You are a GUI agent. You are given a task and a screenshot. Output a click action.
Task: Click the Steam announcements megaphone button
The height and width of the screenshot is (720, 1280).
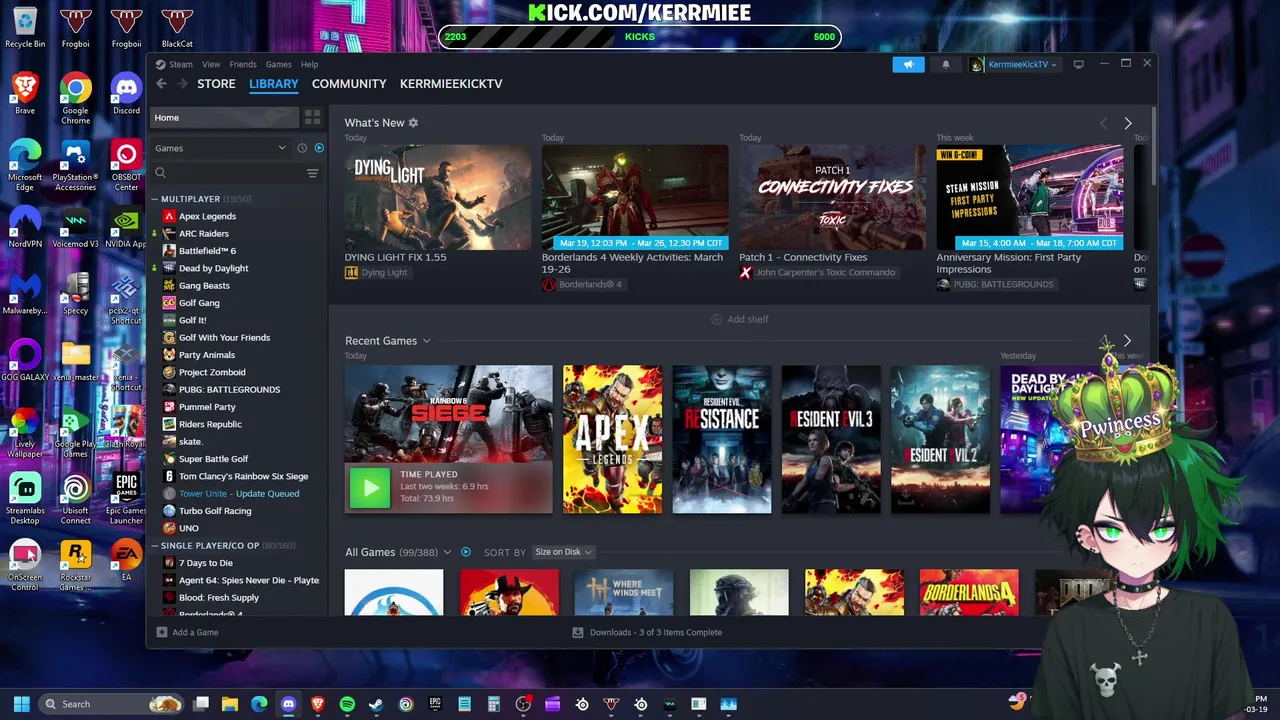pyautogui.click(x=908, y=64)
